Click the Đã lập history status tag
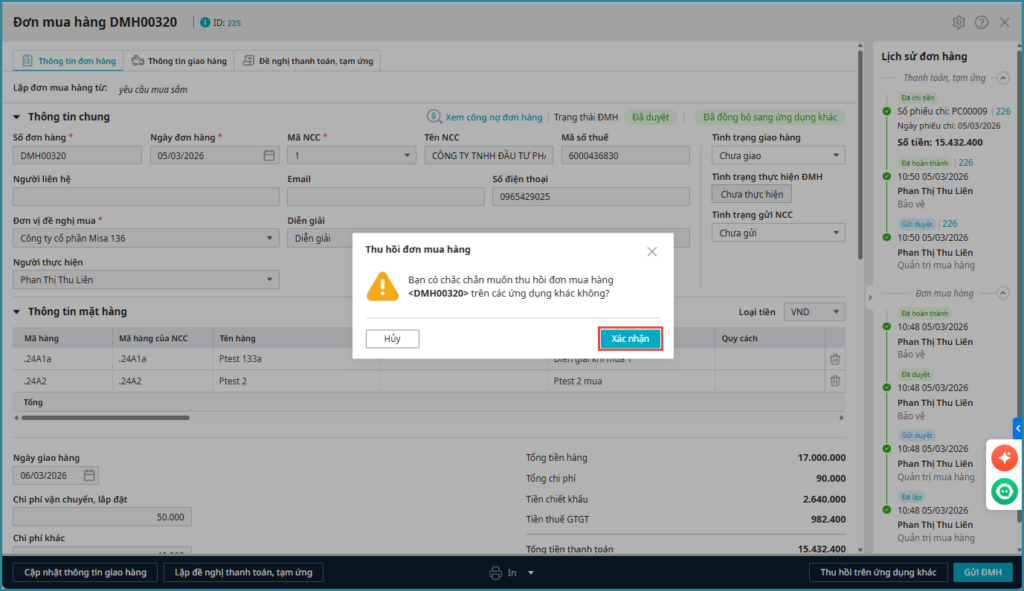Image resolution: width=1024 pixels, height=591 pixels. (911, 497)
